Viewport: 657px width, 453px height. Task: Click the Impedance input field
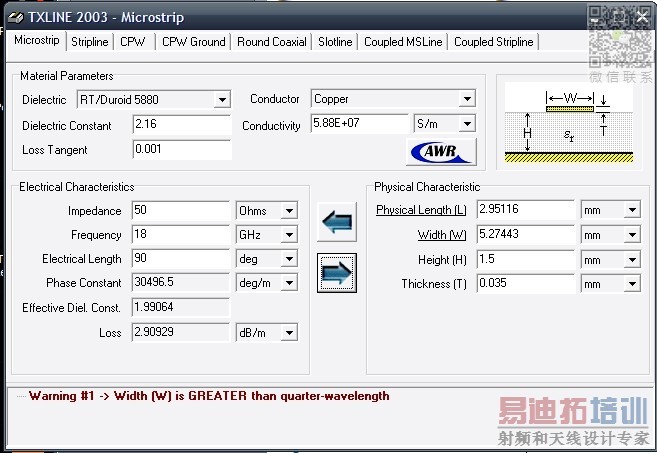(x=181, y=210)
